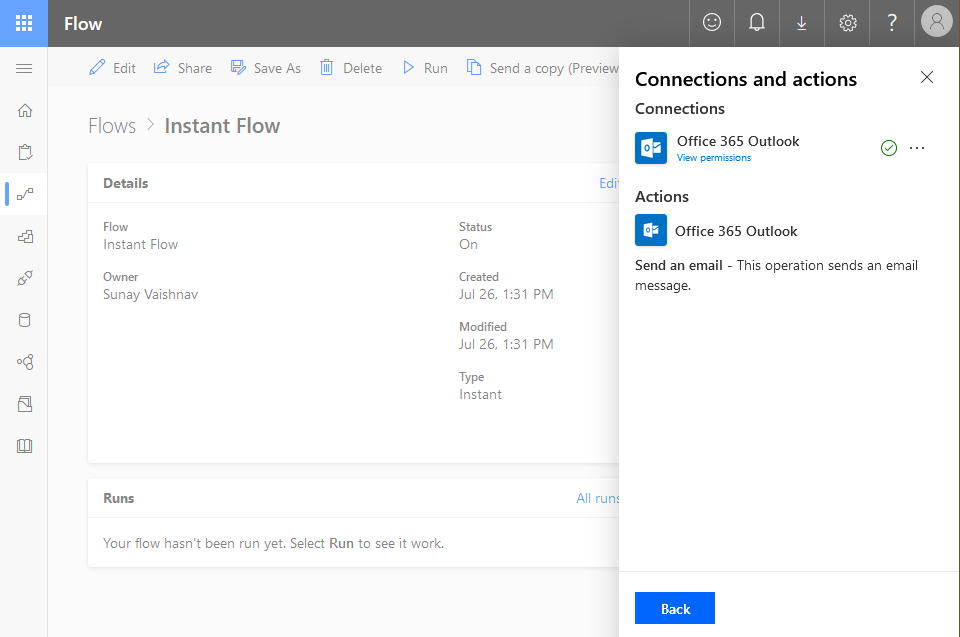
Task: Open Data cylinder icon in sidebar
Action: click(24, 320)
